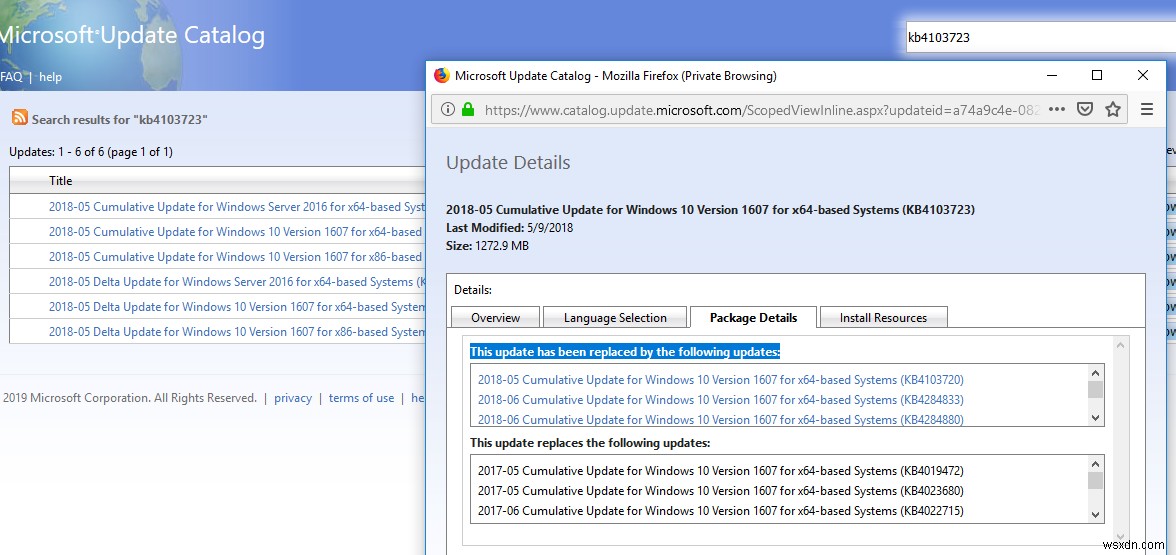Click the FAQ link in catalog header

[11, 76]
